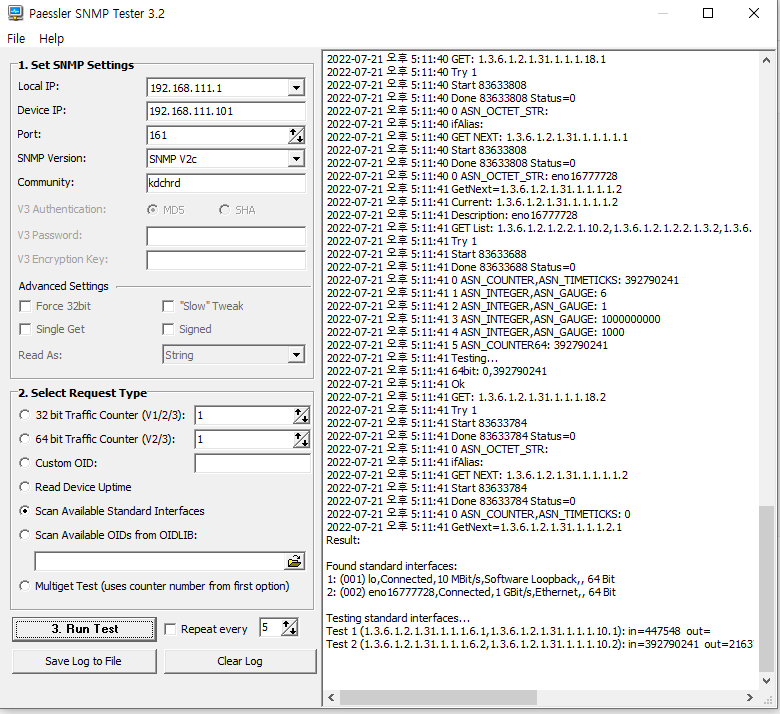Click the 'Found standard interfaces:' log line
This screenshot has width=780, height=714.
pyautogui.click(x=391, y=566)
